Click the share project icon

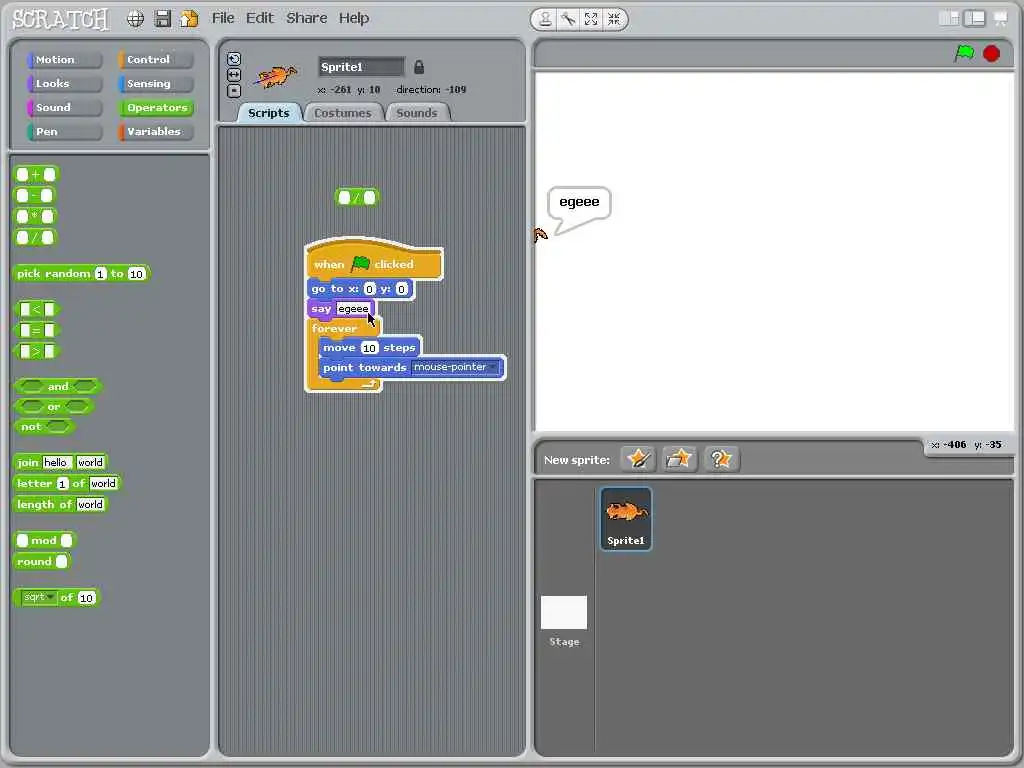pyautogui.click(x=189, y=19)
